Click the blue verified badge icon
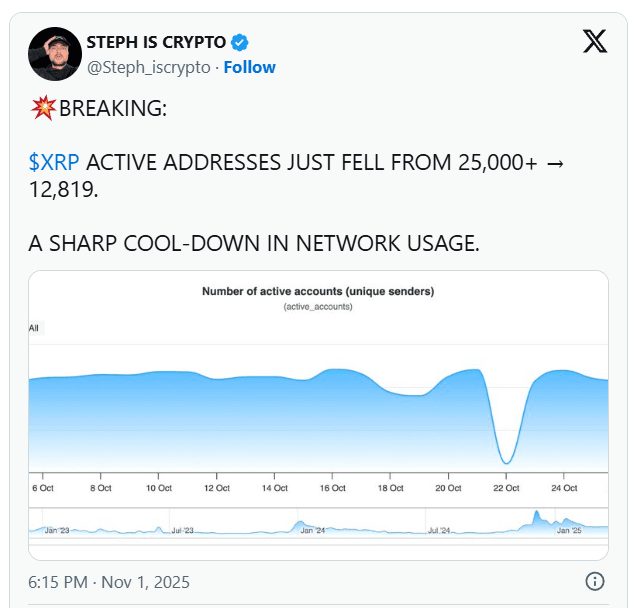 click(240, 42)
